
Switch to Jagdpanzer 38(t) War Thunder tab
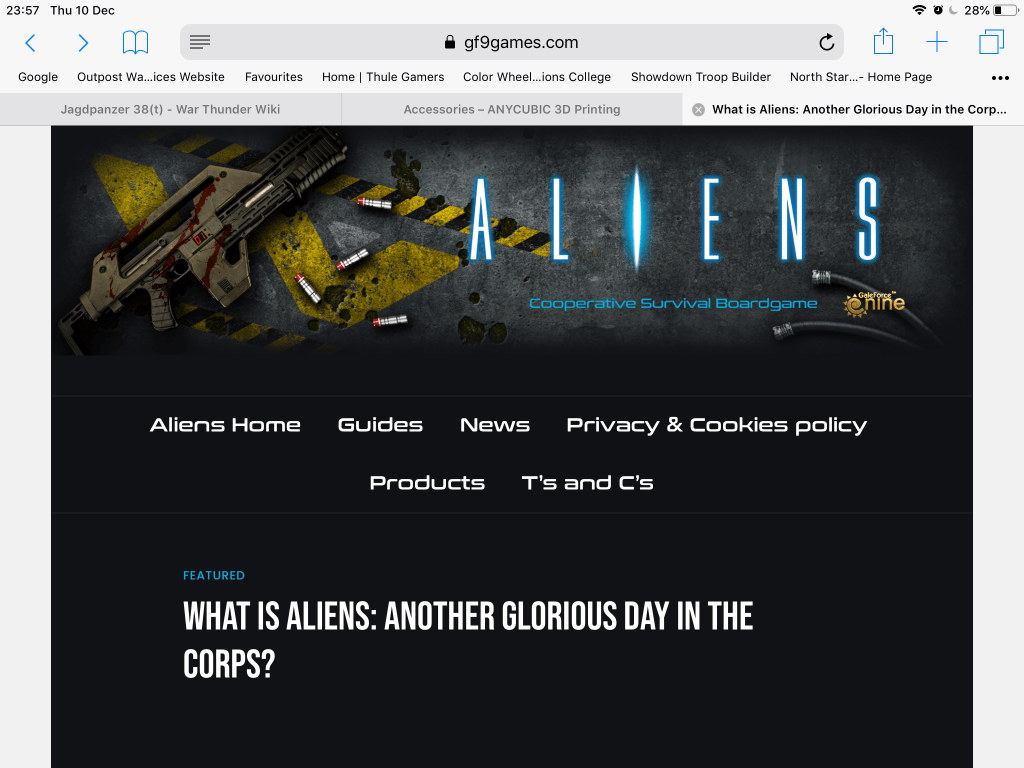tap(170, 110)
